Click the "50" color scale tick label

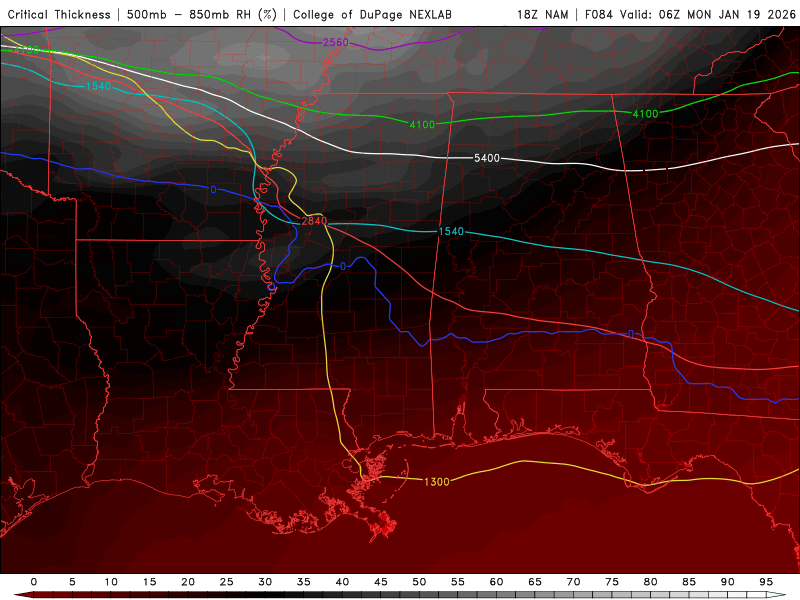pos(419,582)
